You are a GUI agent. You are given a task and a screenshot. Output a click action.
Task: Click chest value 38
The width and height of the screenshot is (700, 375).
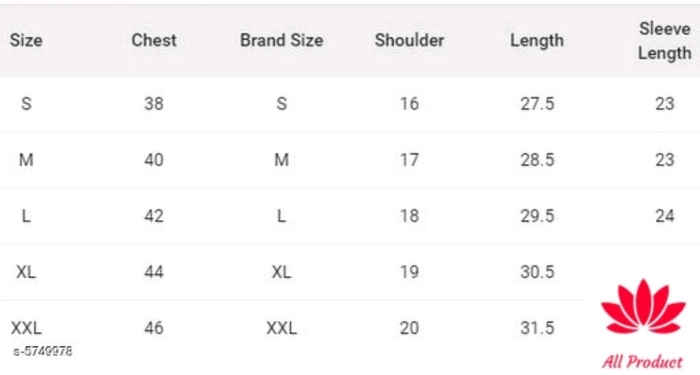154,104
